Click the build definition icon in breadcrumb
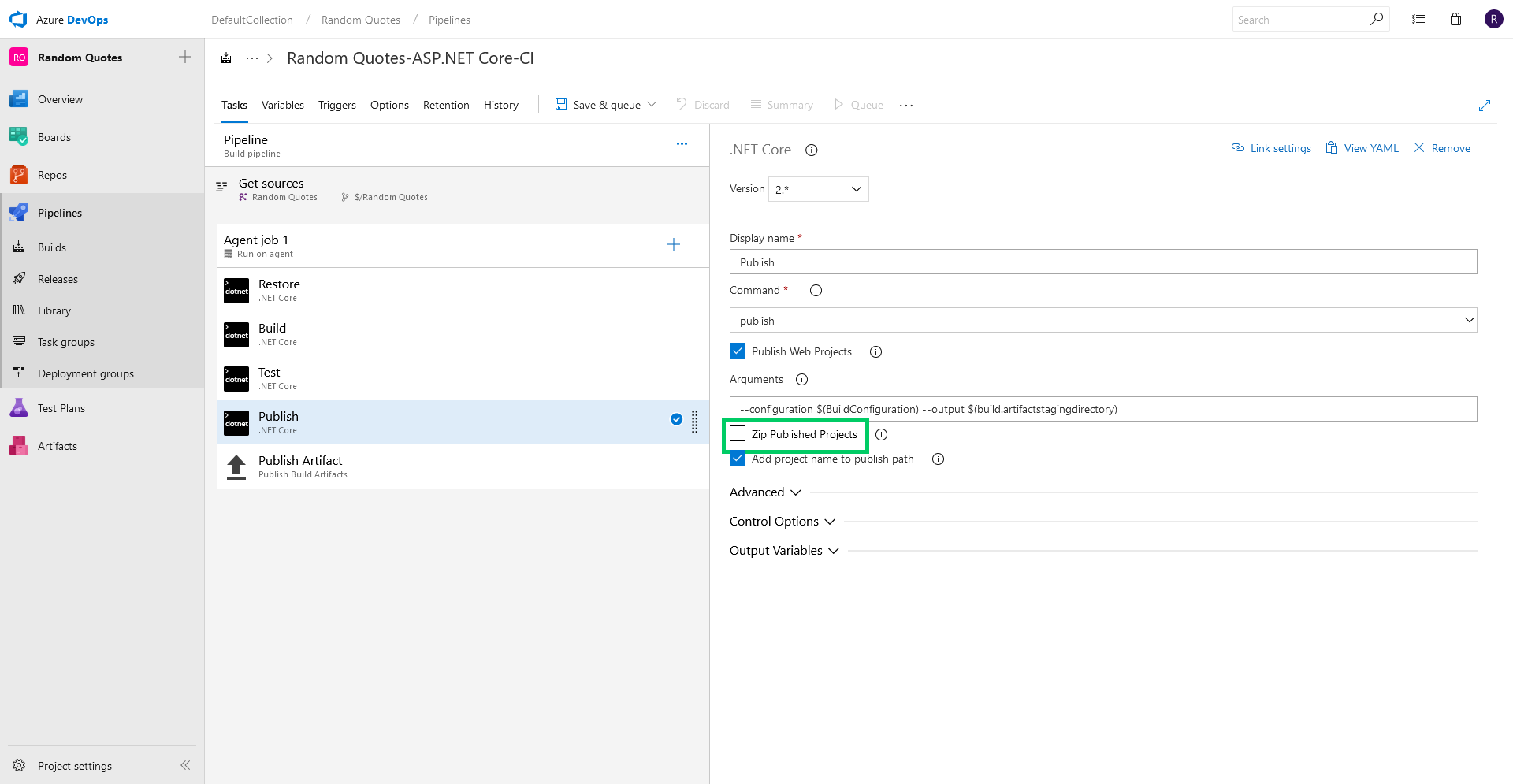 (x=226, y=58)
